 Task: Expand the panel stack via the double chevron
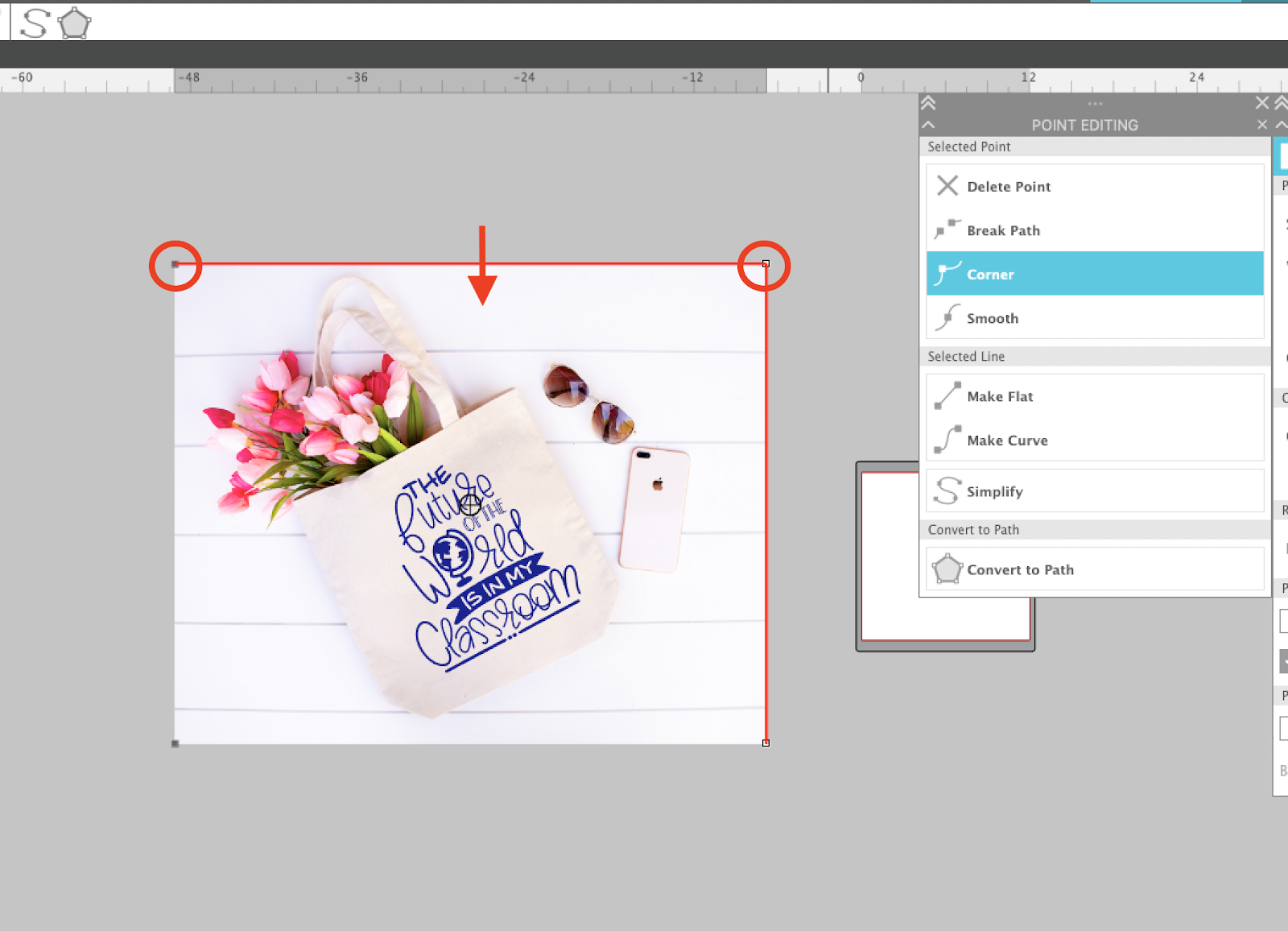tap(929, 103)
